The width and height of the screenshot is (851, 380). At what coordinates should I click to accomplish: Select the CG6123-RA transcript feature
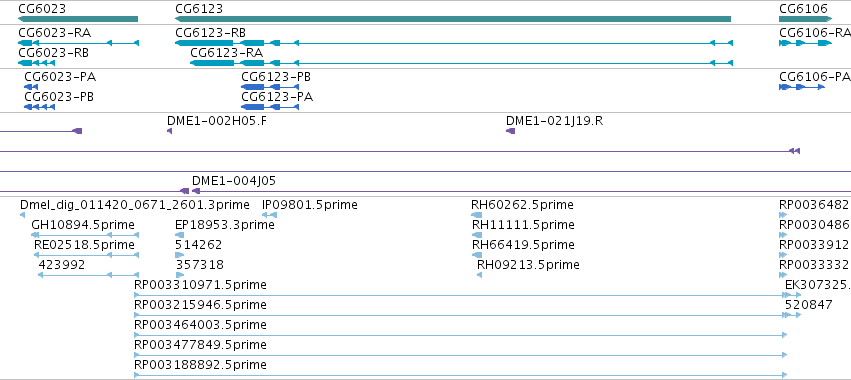click(461, 63)
